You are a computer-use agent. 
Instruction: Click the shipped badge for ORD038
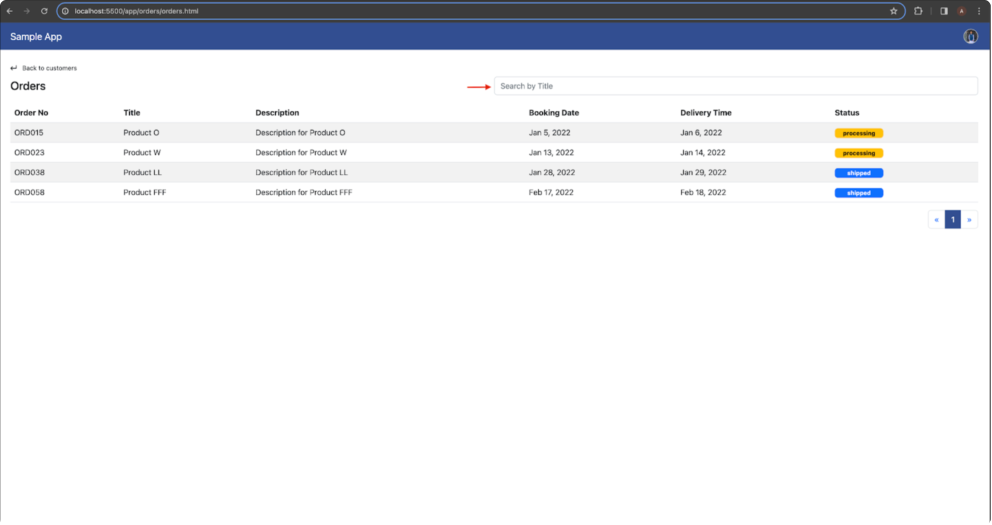[859, 173]
